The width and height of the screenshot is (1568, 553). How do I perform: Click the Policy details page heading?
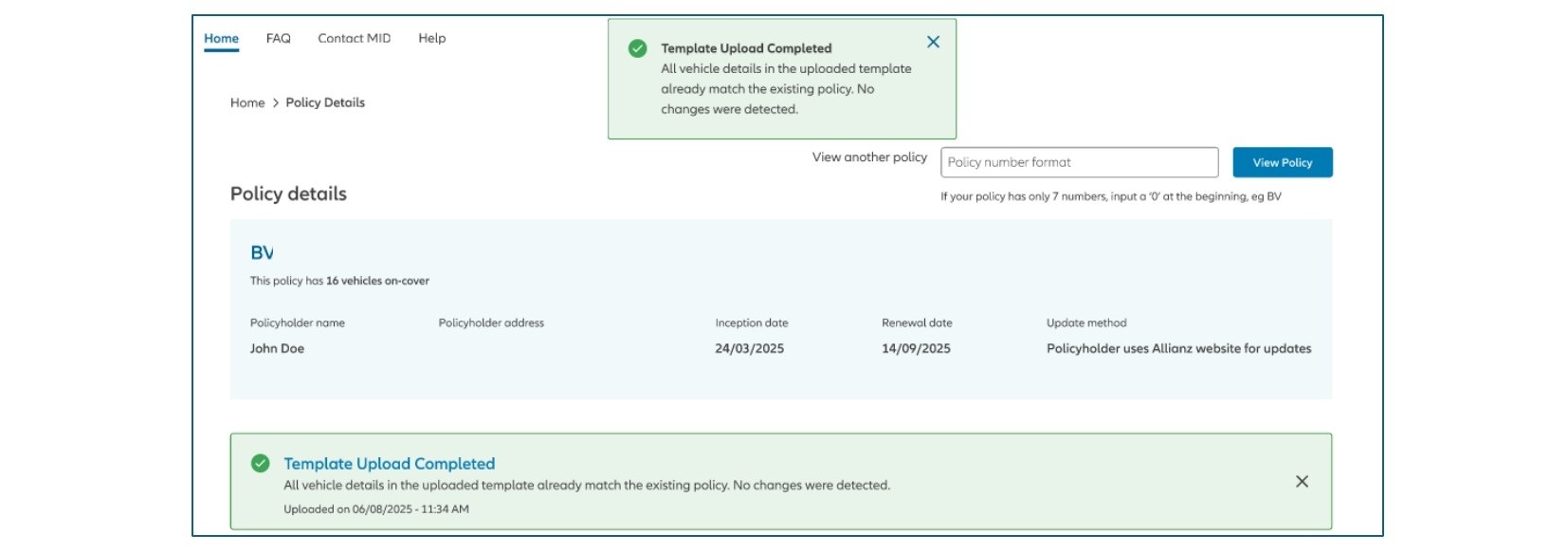click(288, 194)
